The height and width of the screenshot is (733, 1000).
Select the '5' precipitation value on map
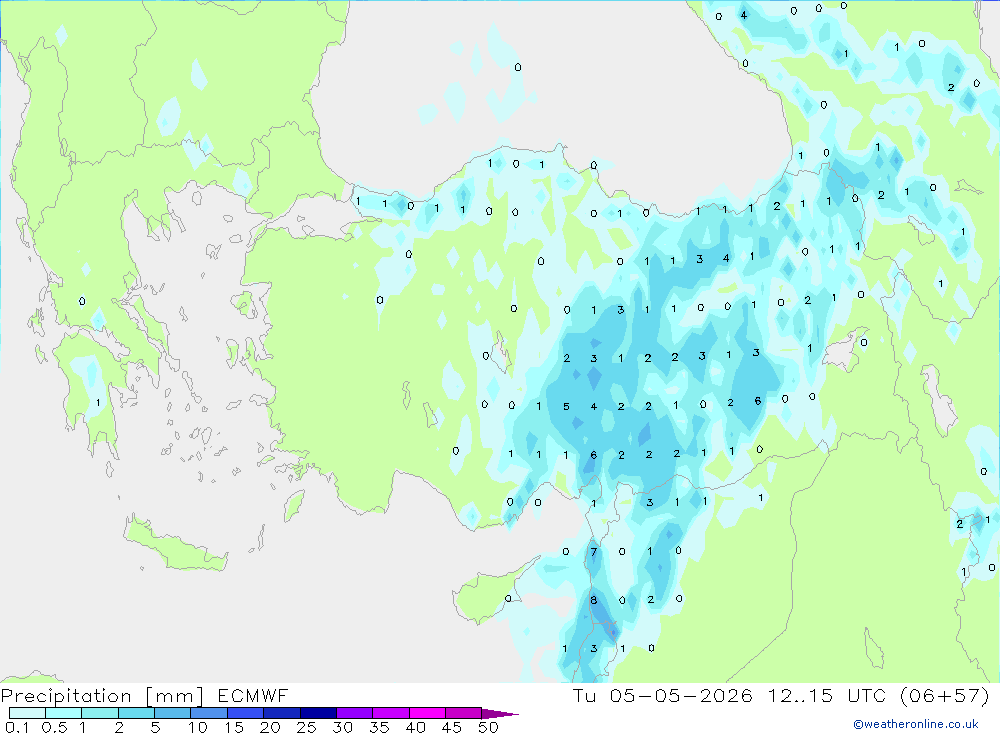pos(566,406)
